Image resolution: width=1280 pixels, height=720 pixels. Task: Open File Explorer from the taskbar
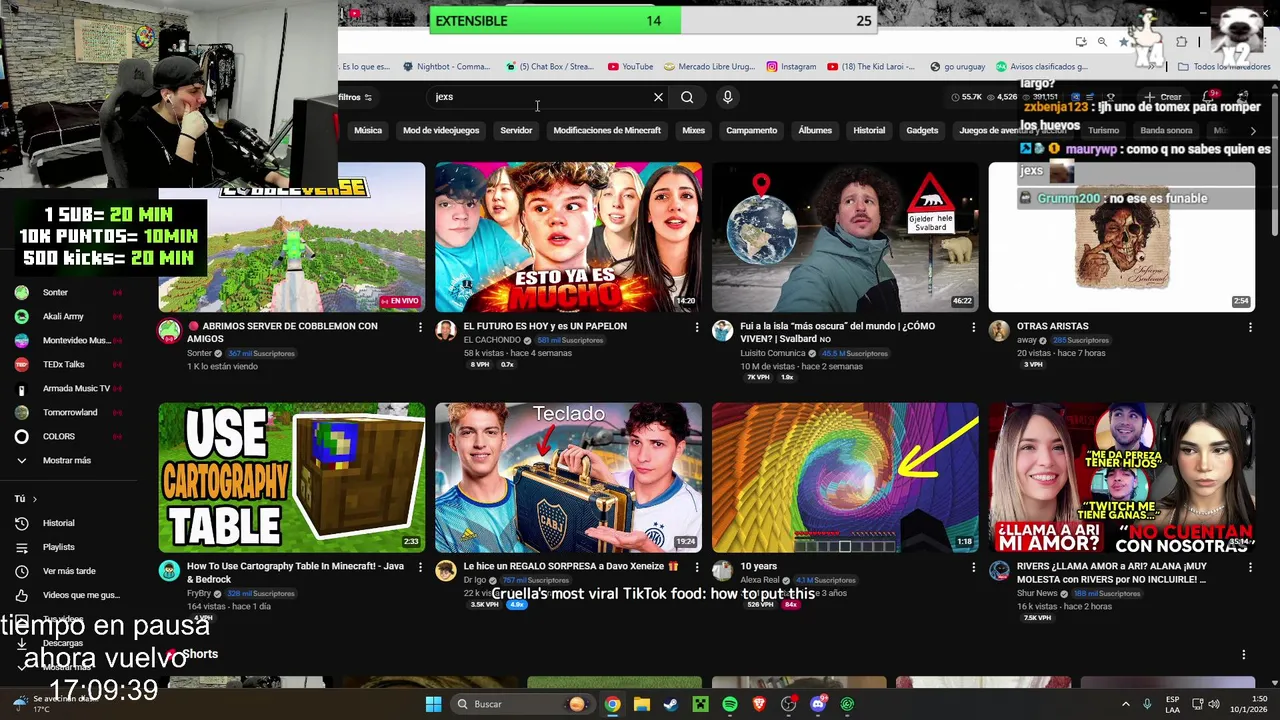641,704
